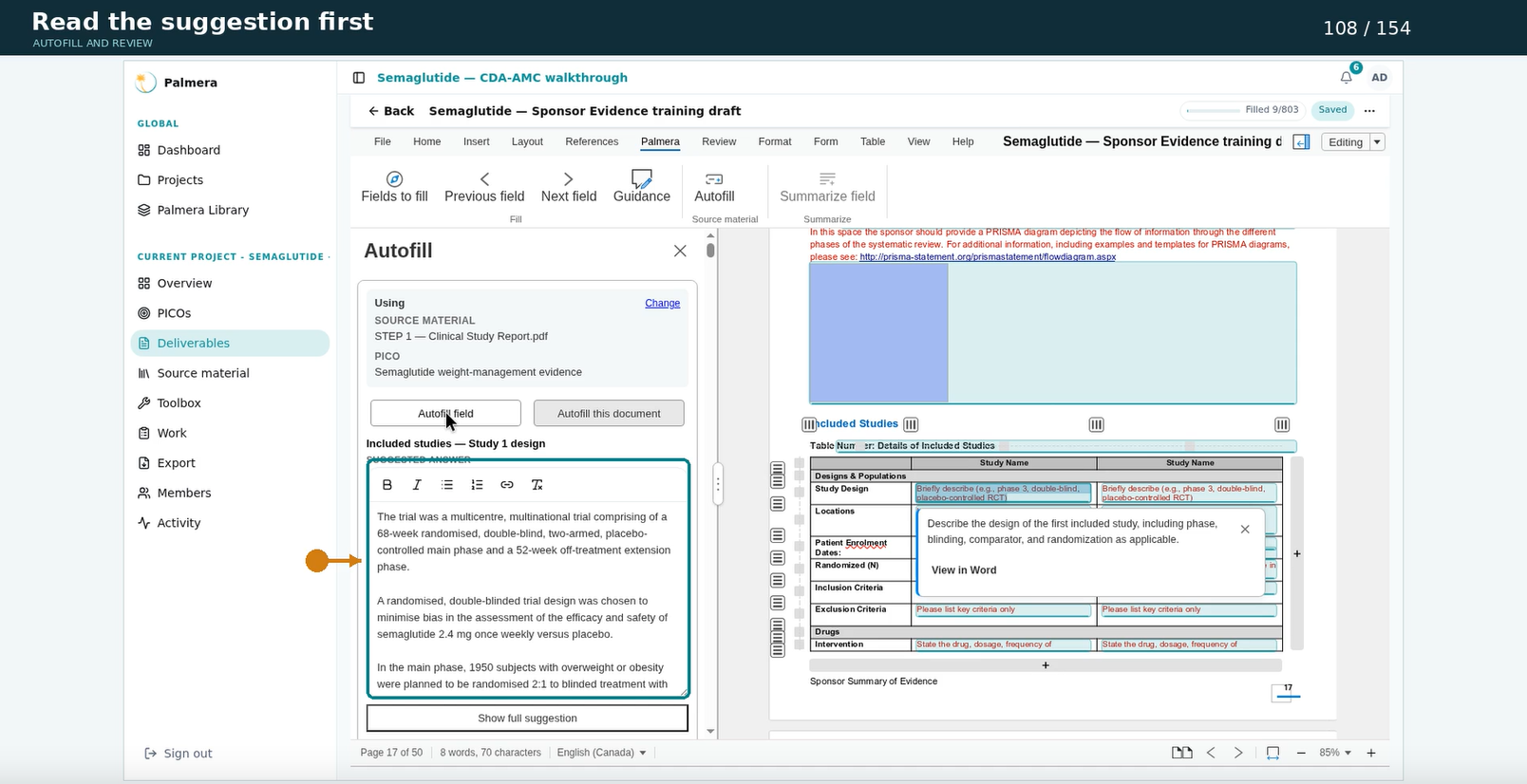Open the References tab

[x=592, y=141]
